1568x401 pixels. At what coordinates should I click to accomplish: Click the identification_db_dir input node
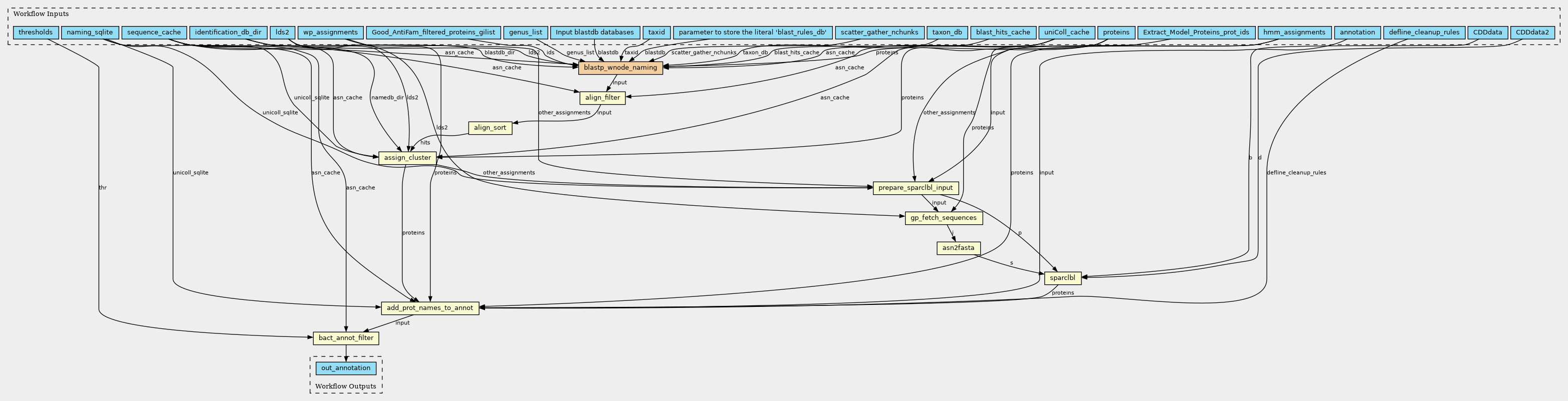click(x=229, y=32)
